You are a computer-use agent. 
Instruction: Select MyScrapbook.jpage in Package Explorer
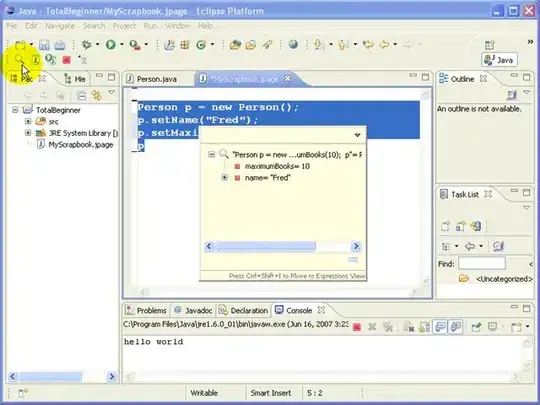[81, 145]
